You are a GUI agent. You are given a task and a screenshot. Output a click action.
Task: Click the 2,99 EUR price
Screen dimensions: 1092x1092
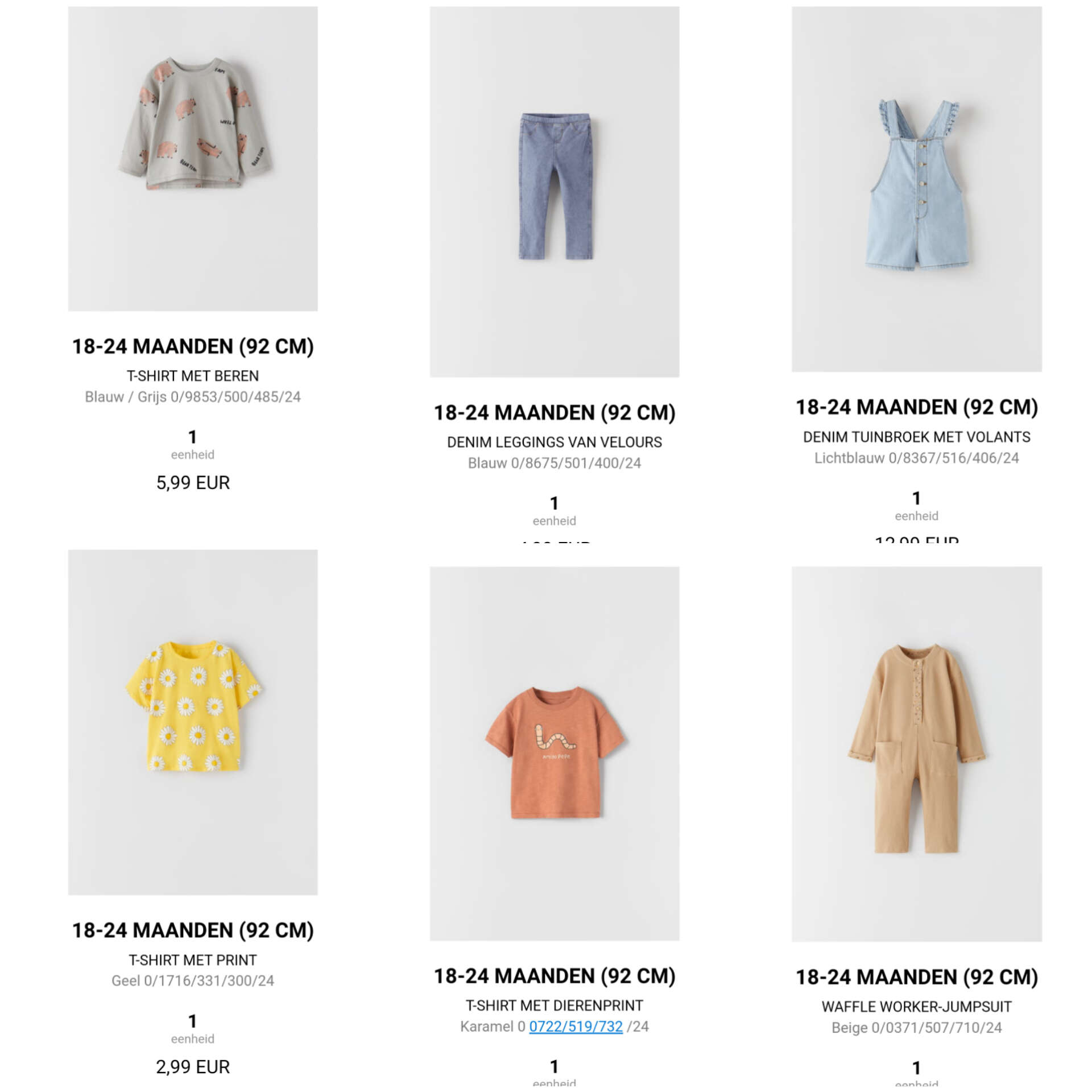coord(193,1067)
